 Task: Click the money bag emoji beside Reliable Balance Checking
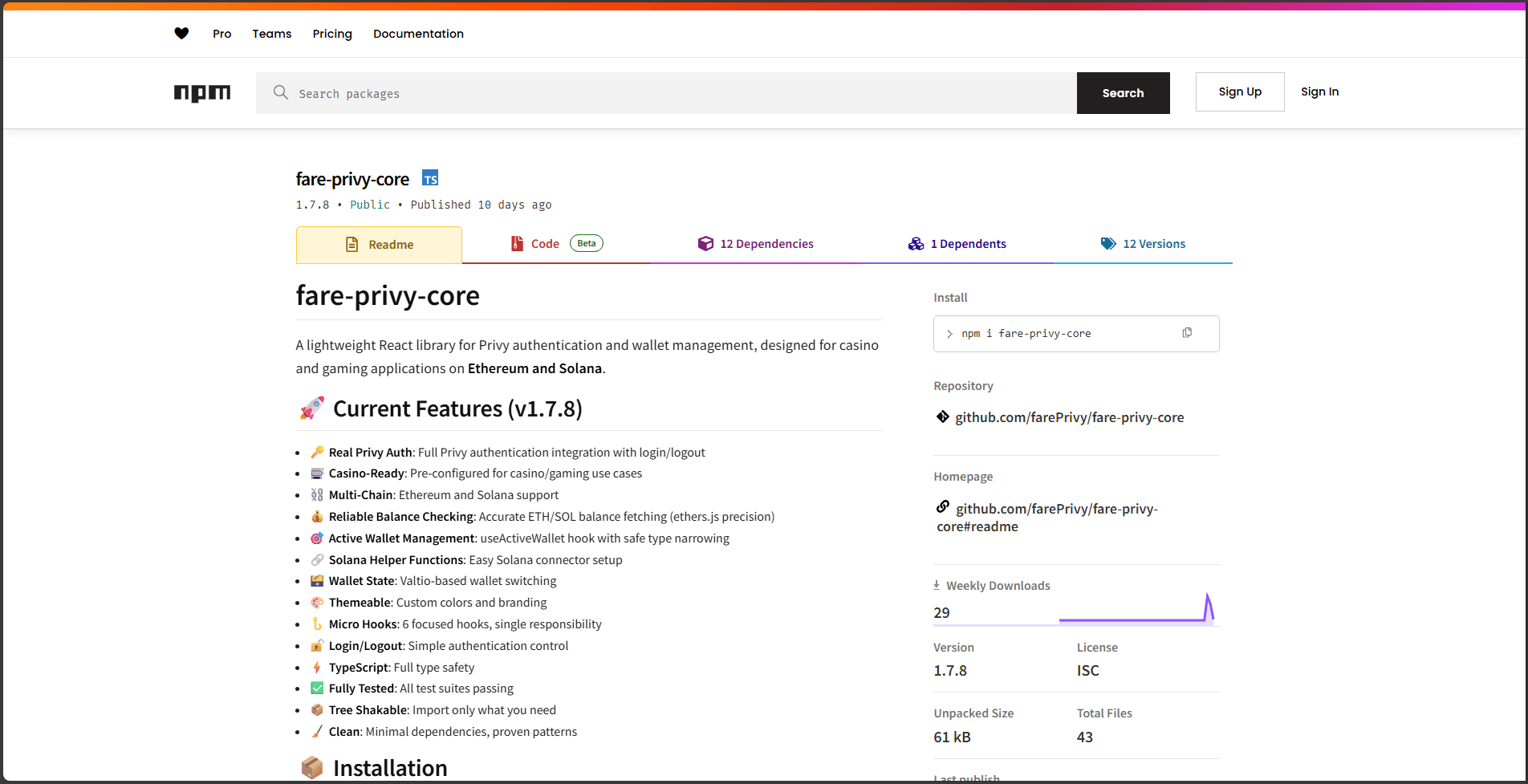click(318, 516)
